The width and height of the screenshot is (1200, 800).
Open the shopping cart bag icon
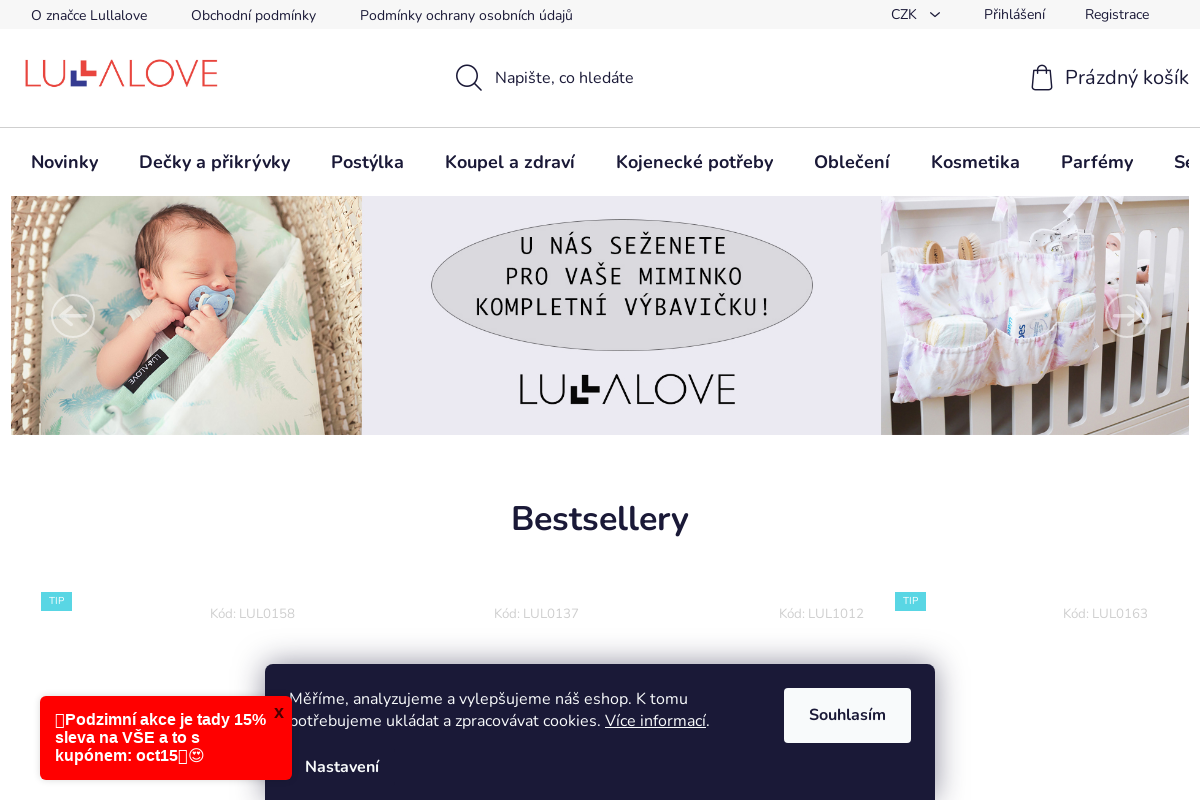coord(1042,78)
